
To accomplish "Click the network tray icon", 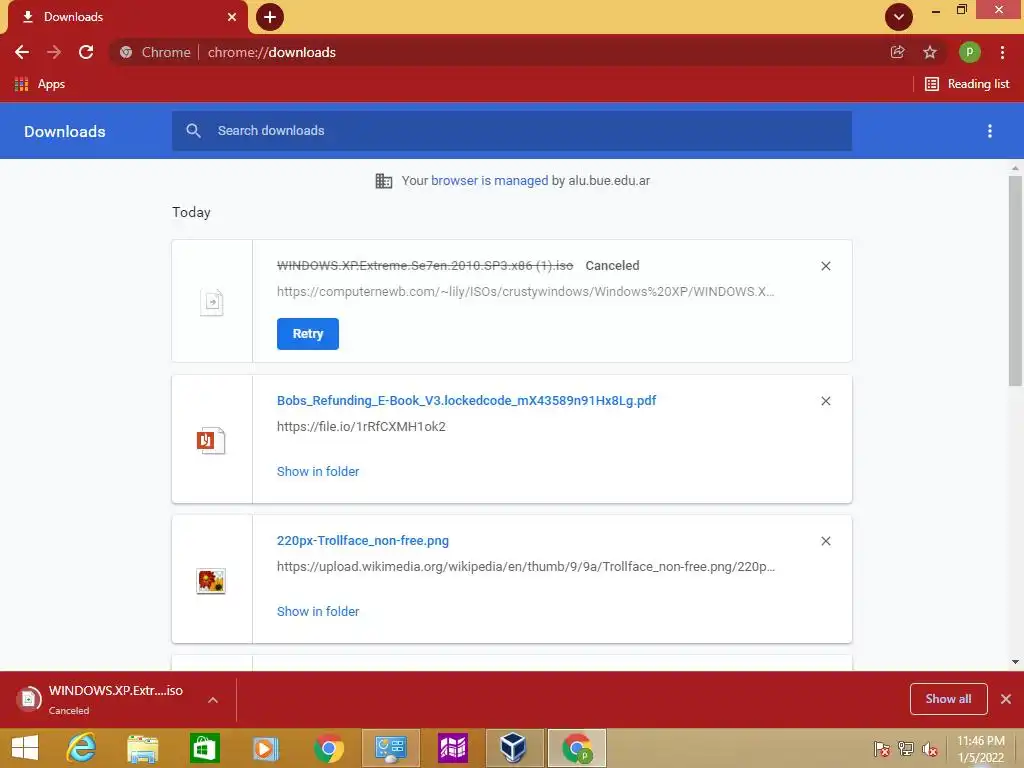I will tap(906, 749).
